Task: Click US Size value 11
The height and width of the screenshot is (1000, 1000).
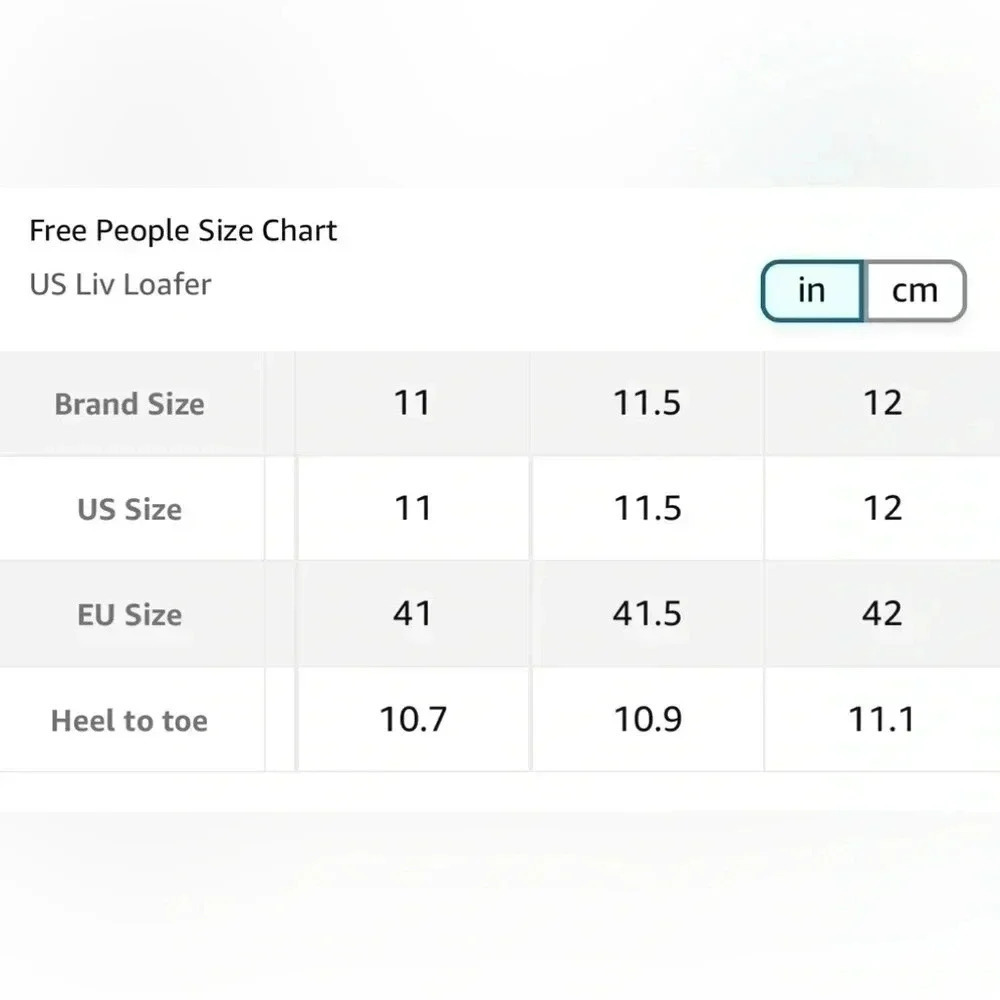Action: point(412,508)
